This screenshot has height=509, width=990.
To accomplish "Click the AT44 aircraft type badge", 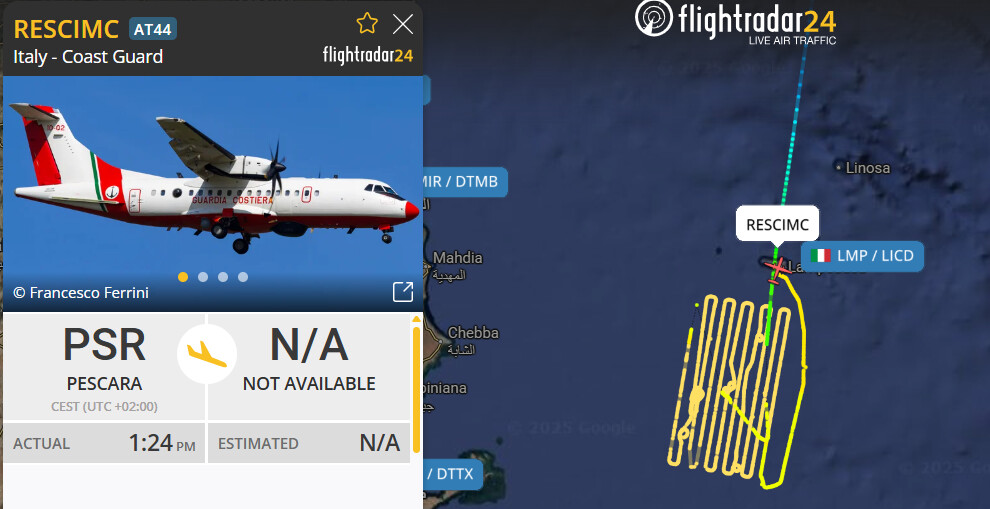I will (x=153, y=29).
